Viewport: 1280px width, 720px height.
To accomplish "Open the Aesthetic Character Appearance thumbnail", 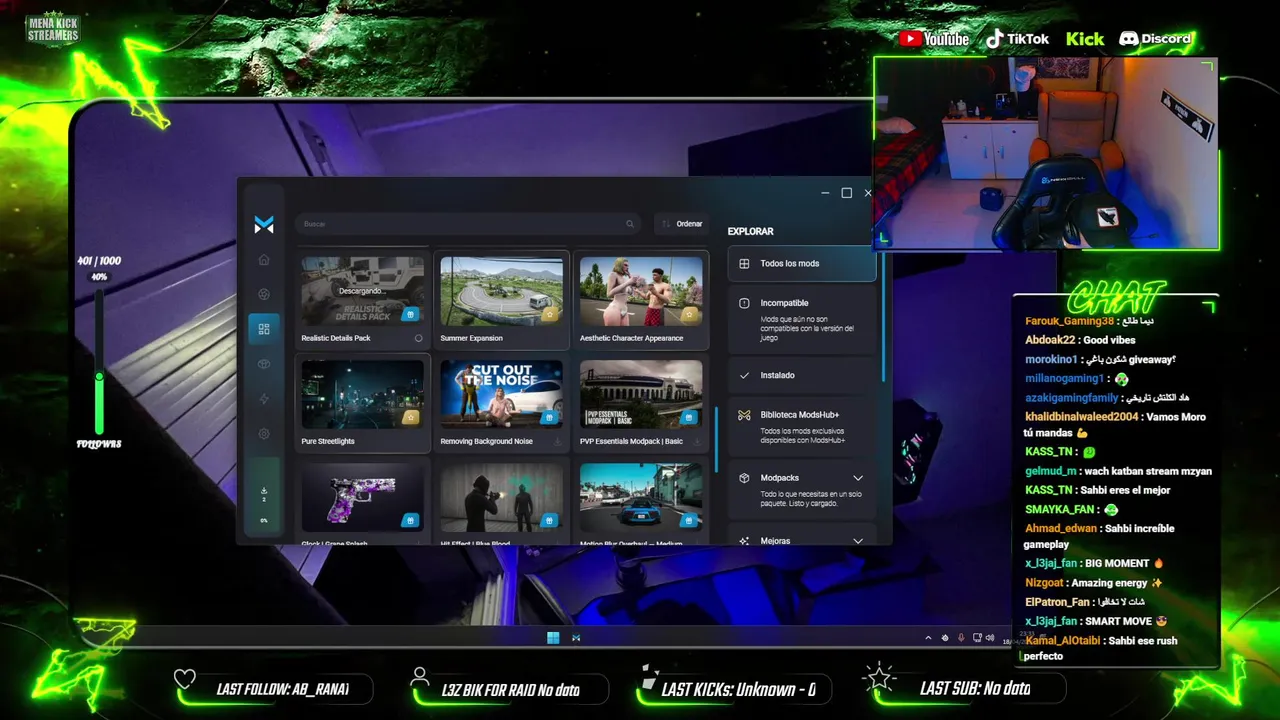I will (x=641, y=291).
